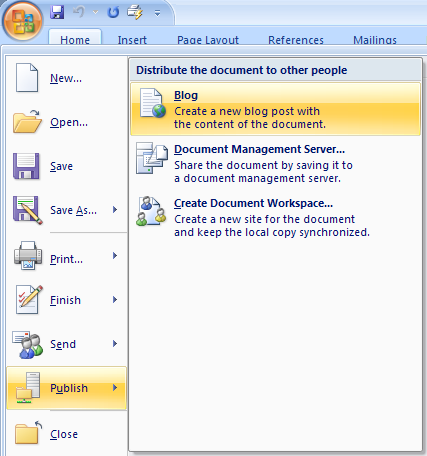Click the Create Document Workspace people icon
Screen dimensions: 427x456
click(x=151, y=211)
